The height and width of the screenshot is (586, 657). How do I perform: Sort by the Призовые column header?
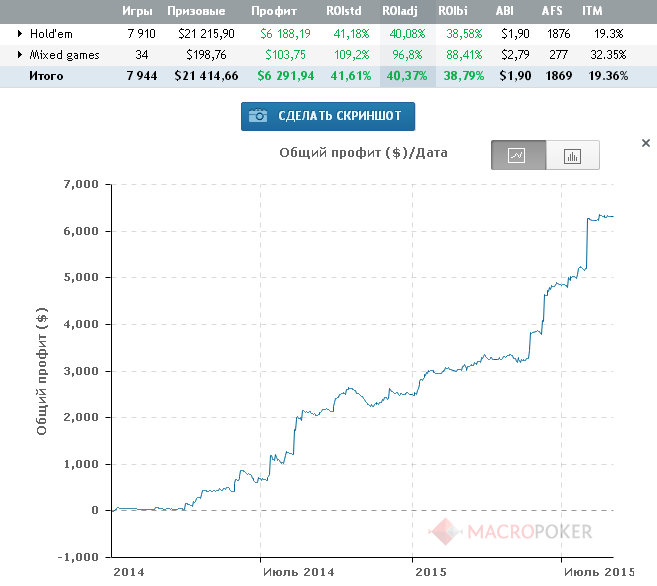(196, 11)
